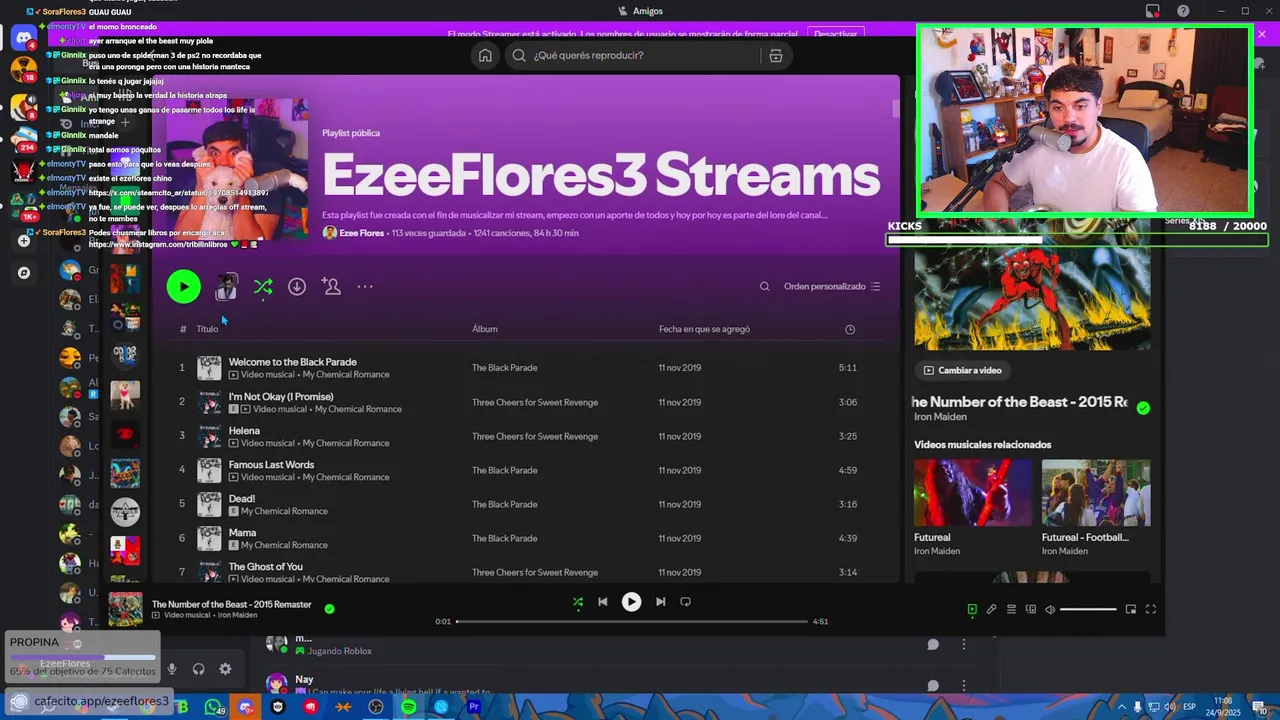Sort tracks by the Álbum column header
This screenshot has width=1280, height=720.
pyautogui.click(x=485, y=329)
